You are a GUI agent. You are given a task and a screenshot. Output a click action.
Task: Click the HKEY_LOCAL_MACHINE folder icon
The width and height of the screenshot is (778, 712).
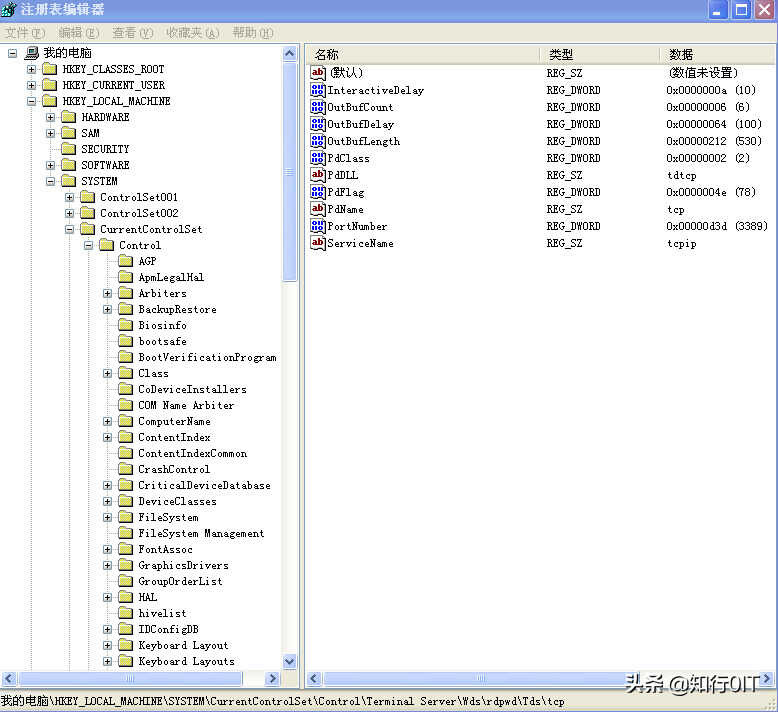pyautogui.click(x=50, y=101)
